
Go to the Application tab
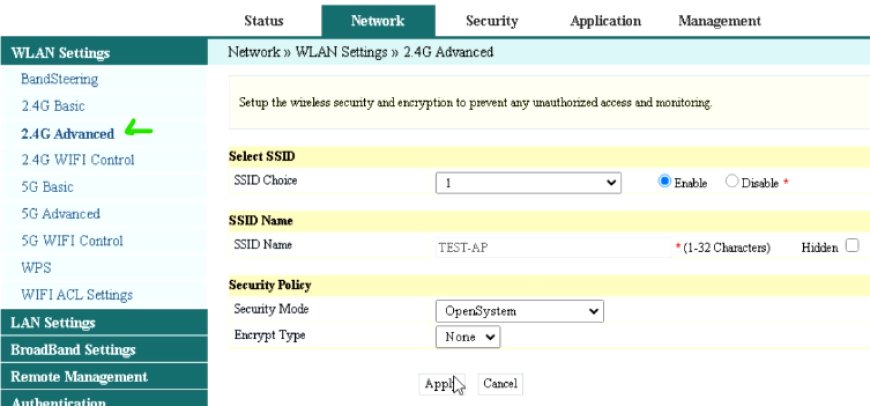pos(605,21)
